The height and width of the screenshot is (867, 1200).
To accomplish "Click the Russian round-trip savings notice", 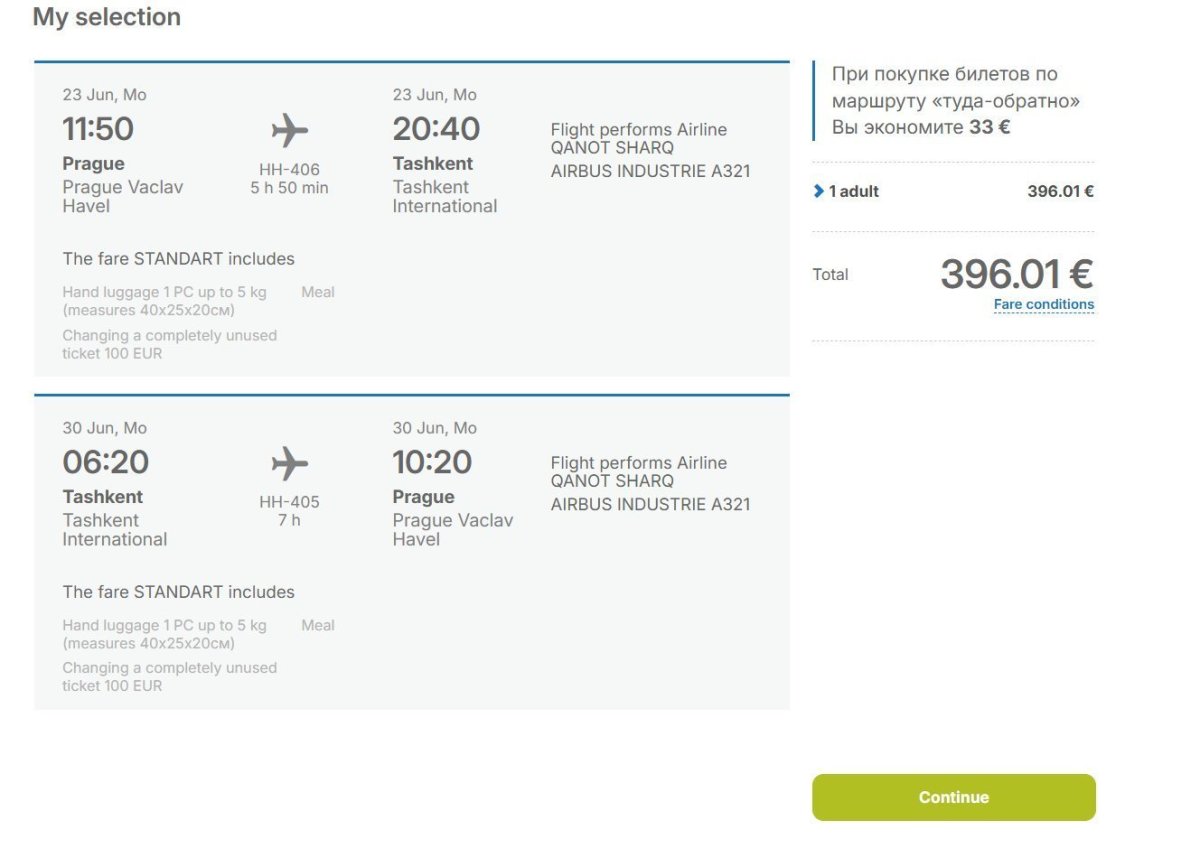I will [955, 101].
